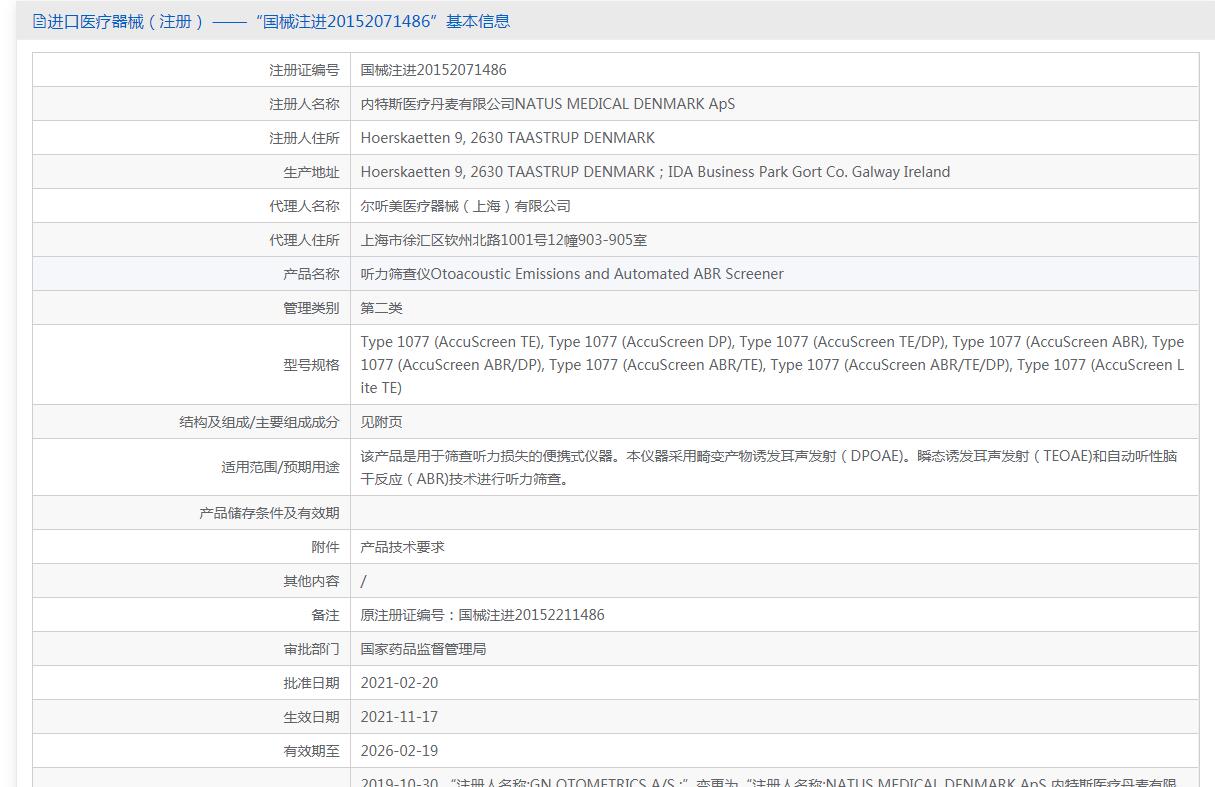Click the 有效期至 label
Screen dimensions: 1215x787
(311, 751)
